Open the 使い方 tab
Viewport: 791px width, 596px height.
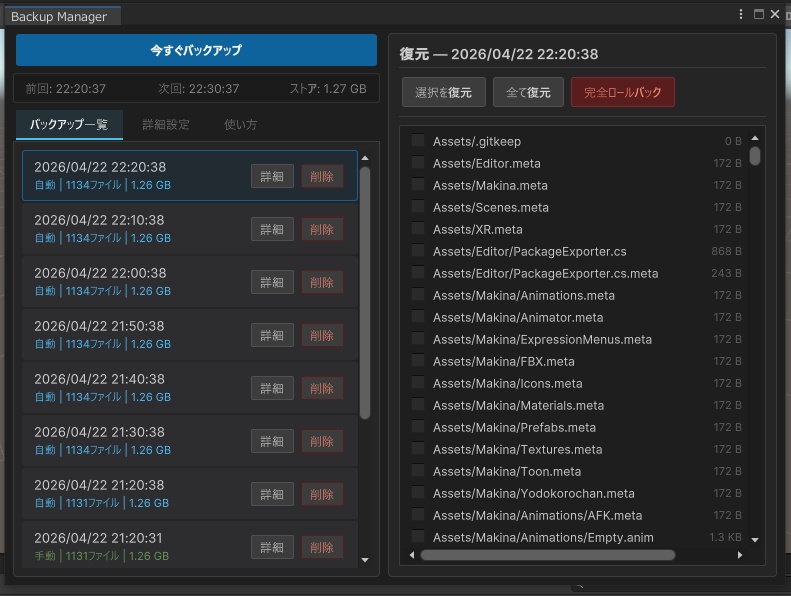241,125
